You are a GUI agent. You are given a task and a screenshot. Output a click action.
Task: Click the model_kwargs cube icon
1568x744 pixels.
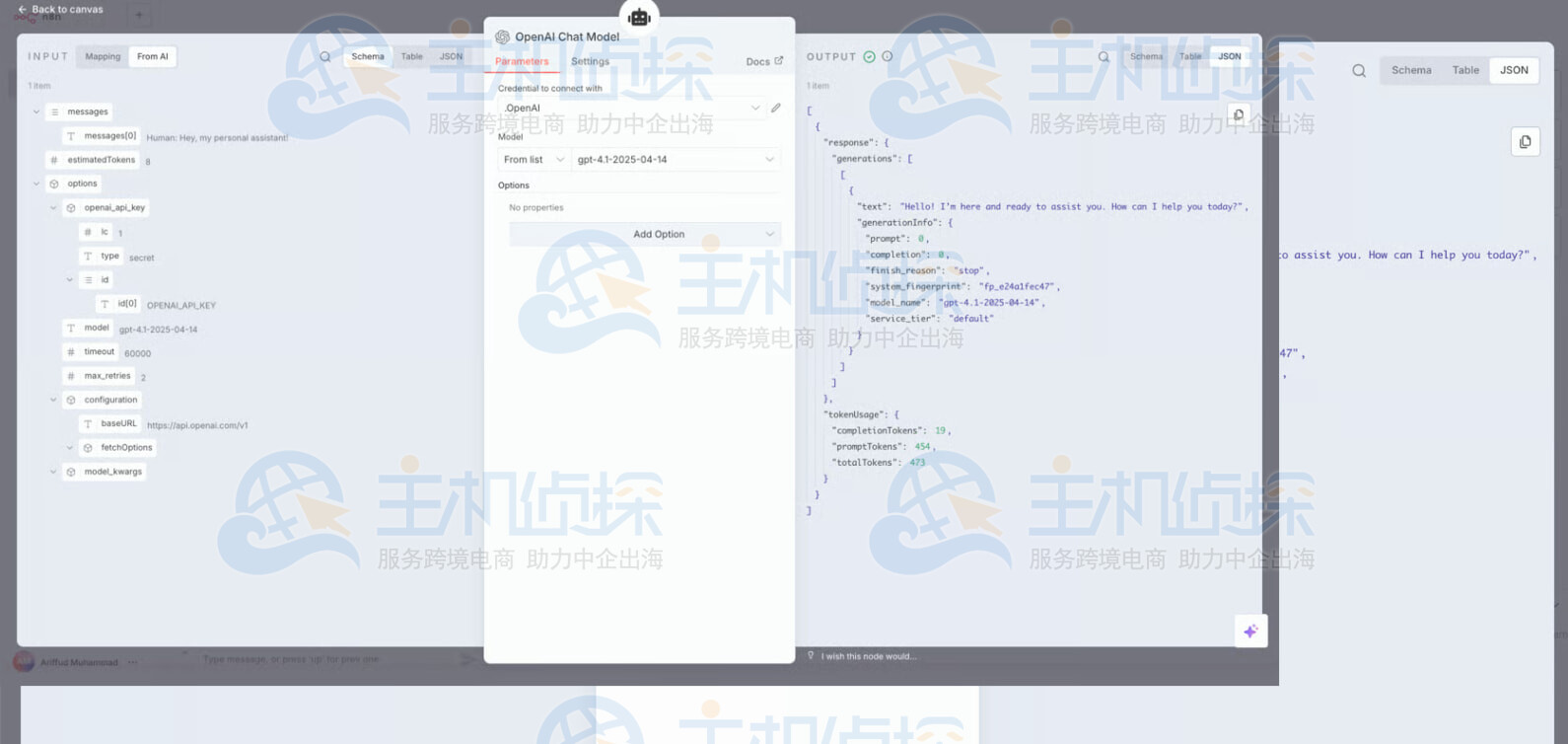click(x=71, y=472)
